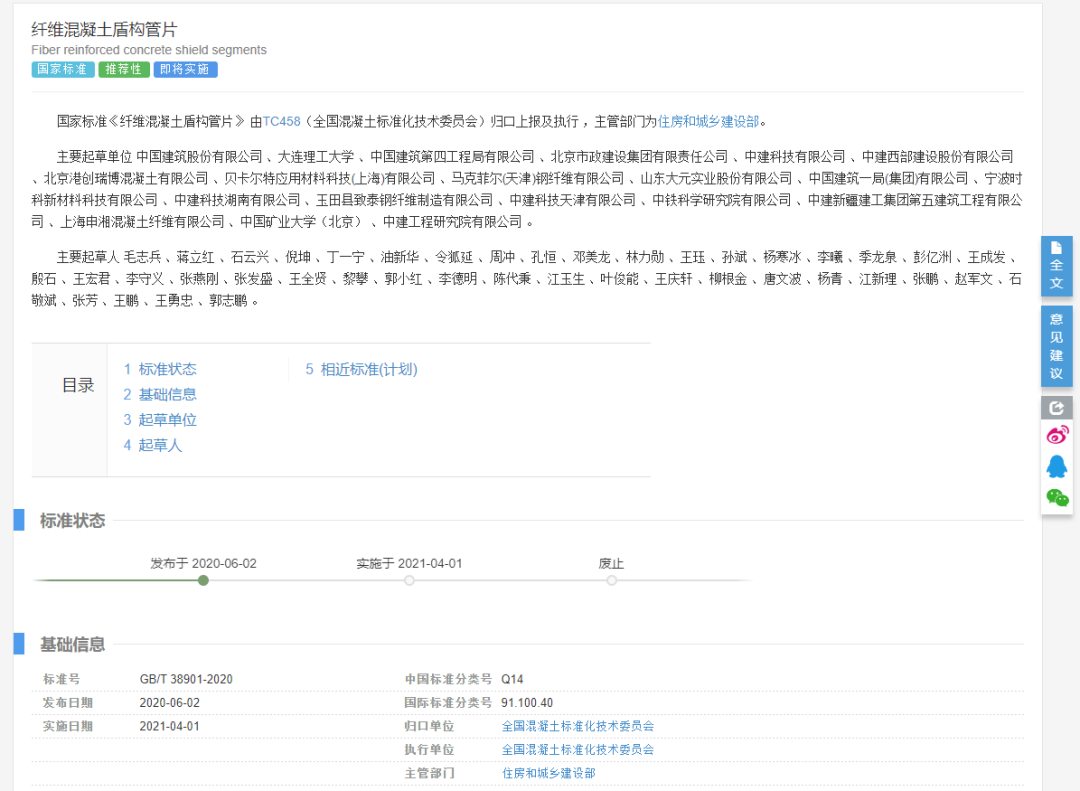Click the 废止 timeline marker dot

pos(611,580)
